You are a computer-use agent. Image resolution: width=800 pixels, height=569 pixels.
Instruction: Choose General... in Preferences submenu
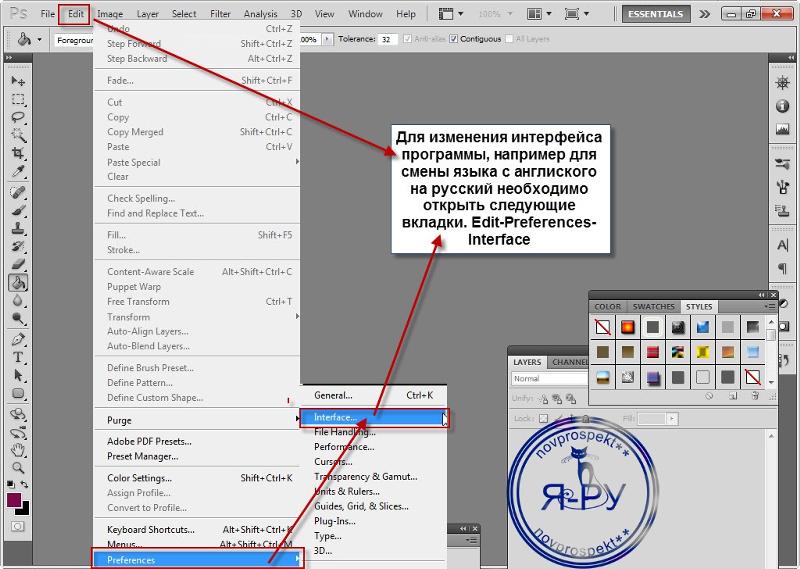point(374,395)
